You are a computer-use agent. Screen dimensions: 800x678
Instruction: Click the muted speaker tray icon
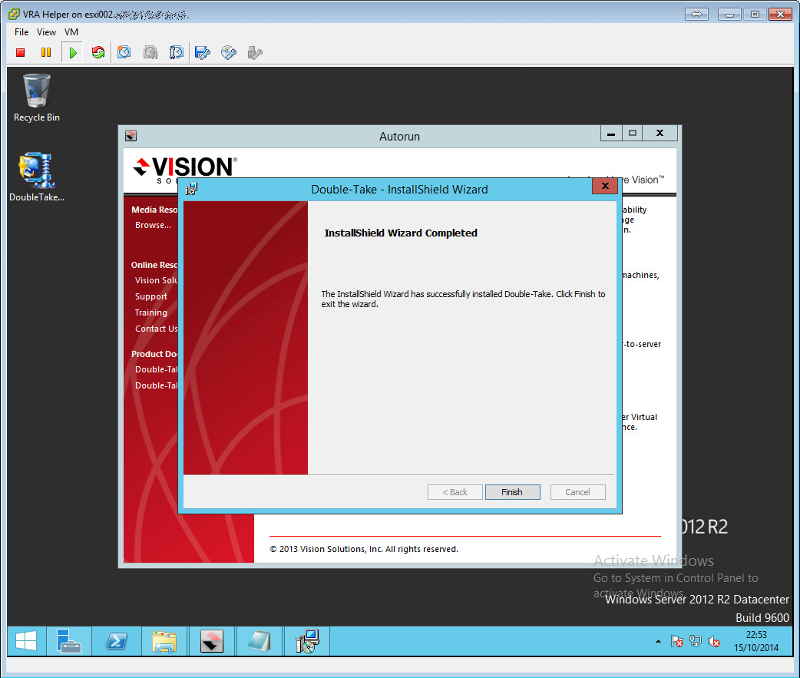[x=714, y=641]
